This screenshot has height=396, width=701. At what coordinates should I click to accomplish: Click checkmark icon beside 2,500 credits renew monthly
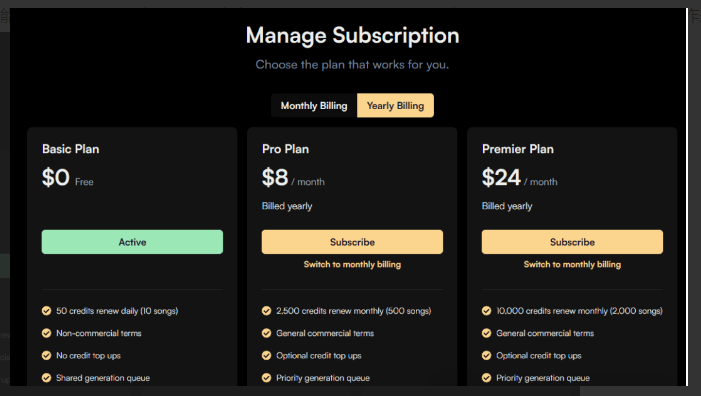click(266, 311)
